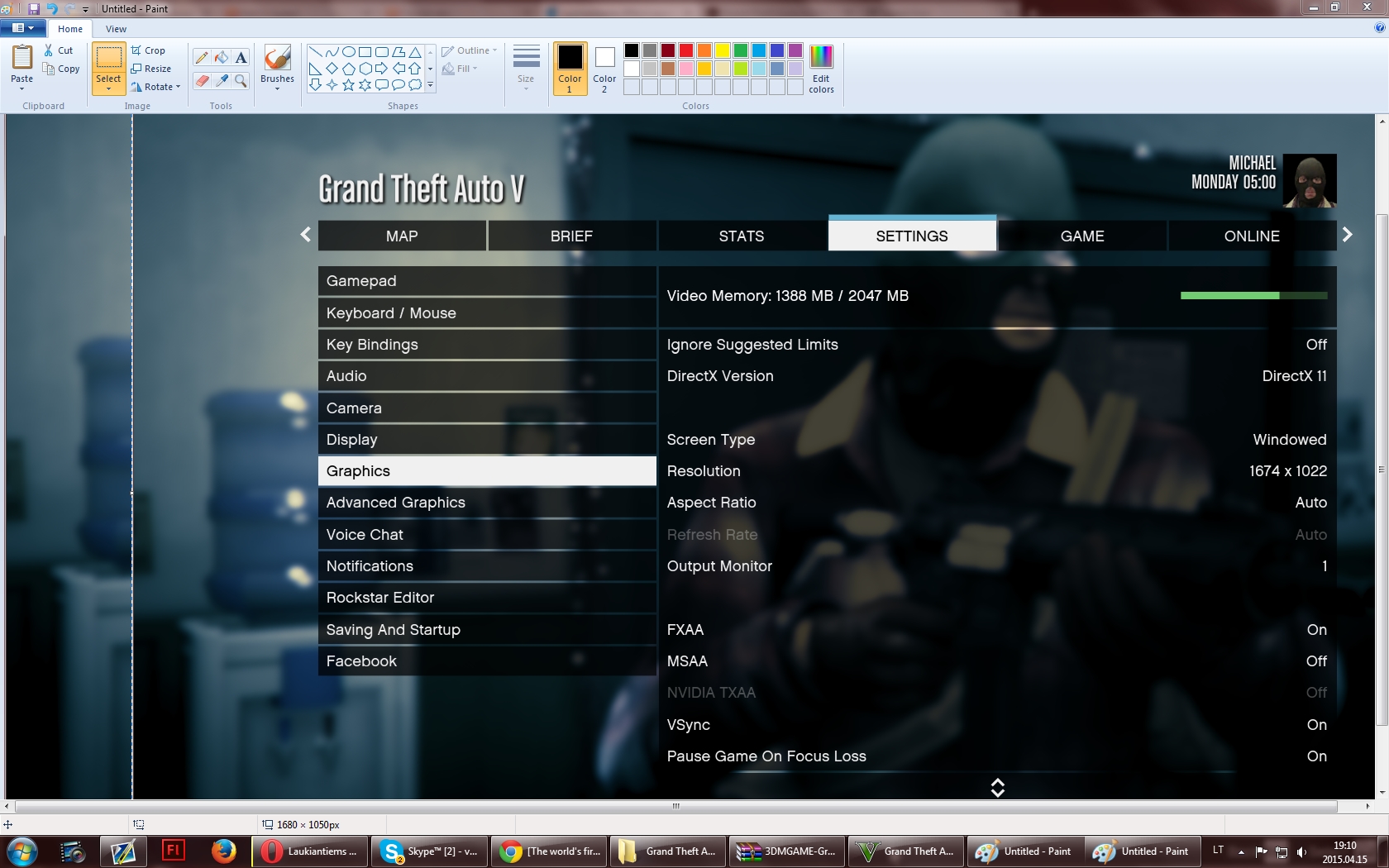Open the Resize and skew dialog
This screenshot has height=868, width=1389.
[151, 69]
